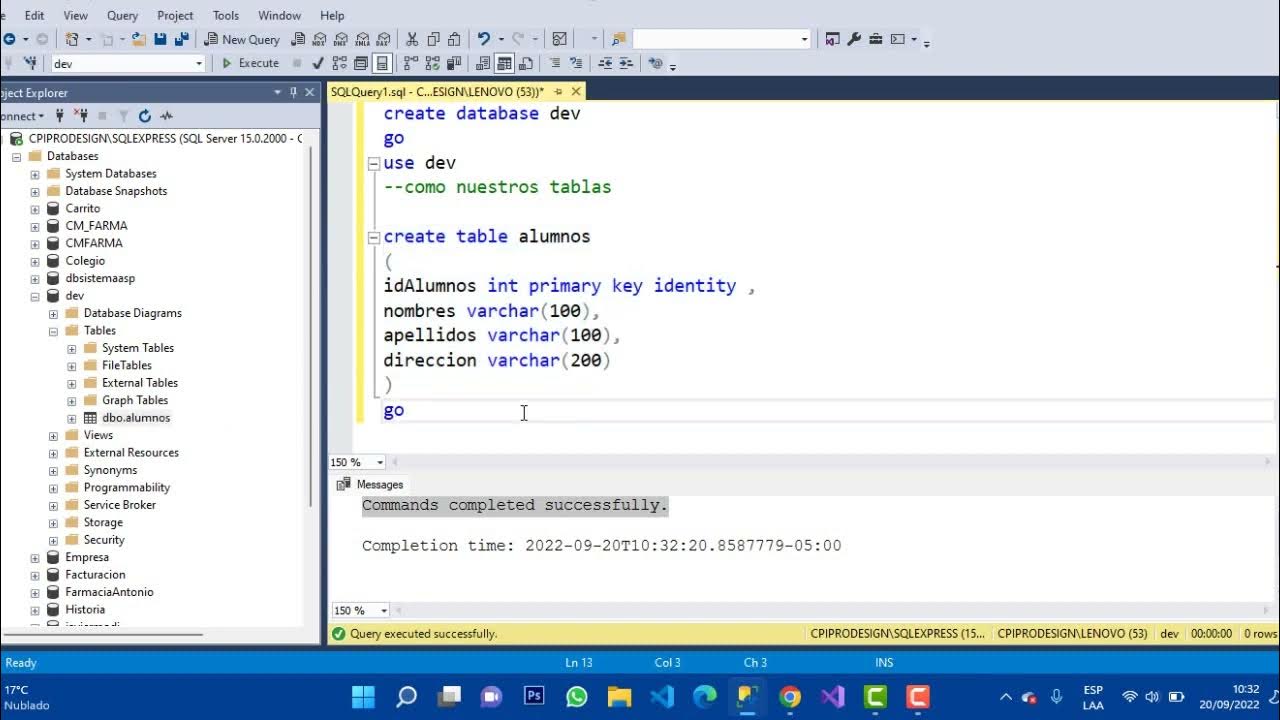The height and width of the screenshot is (720, 1280).
Task: Toggle Results to Text icon
Action: (x=483, y=63)
